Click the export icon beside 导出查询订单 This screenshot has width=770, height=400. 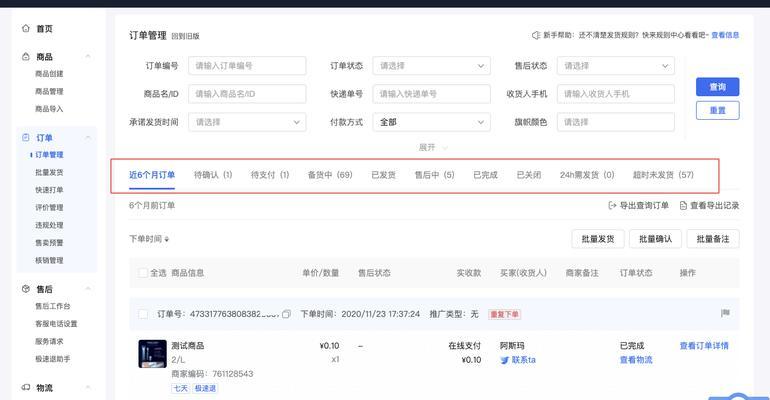[x=612, y=205]
